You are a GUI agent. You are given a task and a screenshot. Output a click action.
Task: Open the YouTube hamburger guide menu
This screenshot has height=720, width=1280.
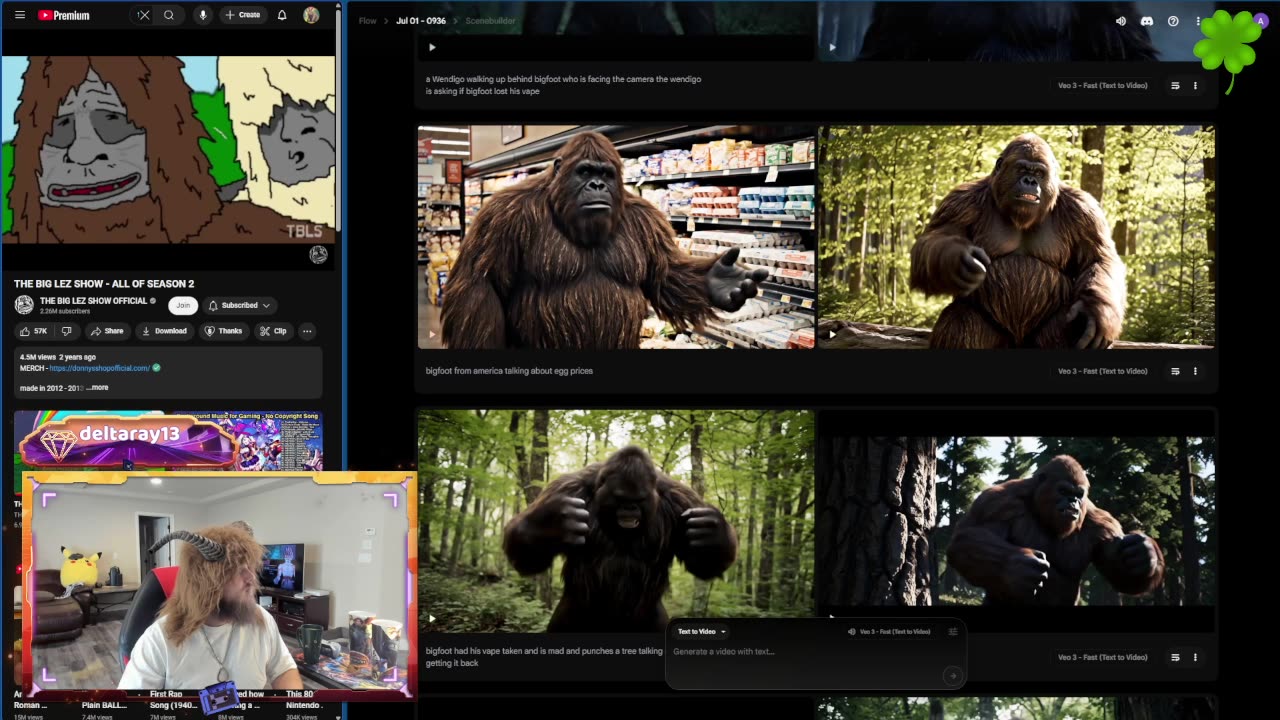[19, 15]
